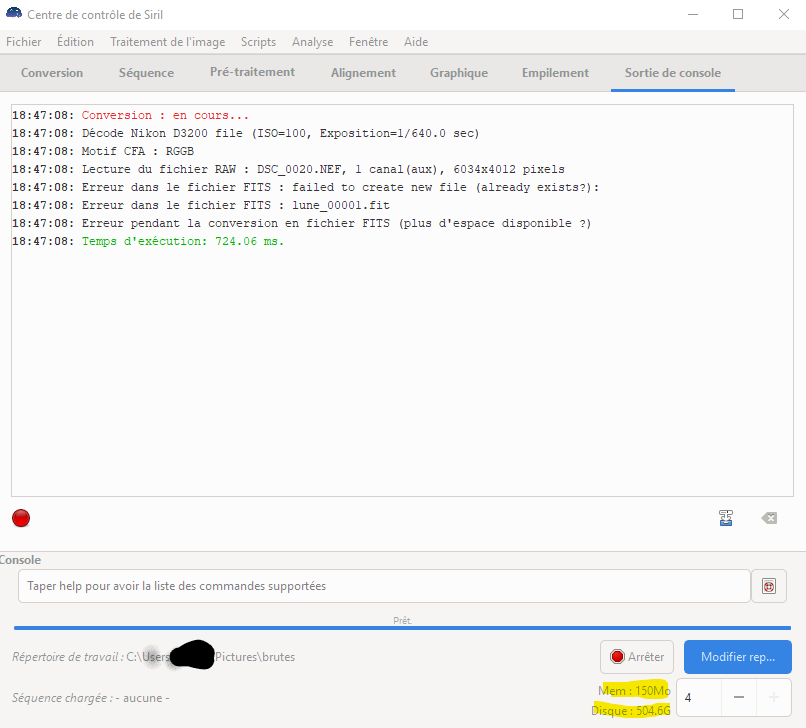Click the 'Conversion : en cours...' log line

pos(131,115)
